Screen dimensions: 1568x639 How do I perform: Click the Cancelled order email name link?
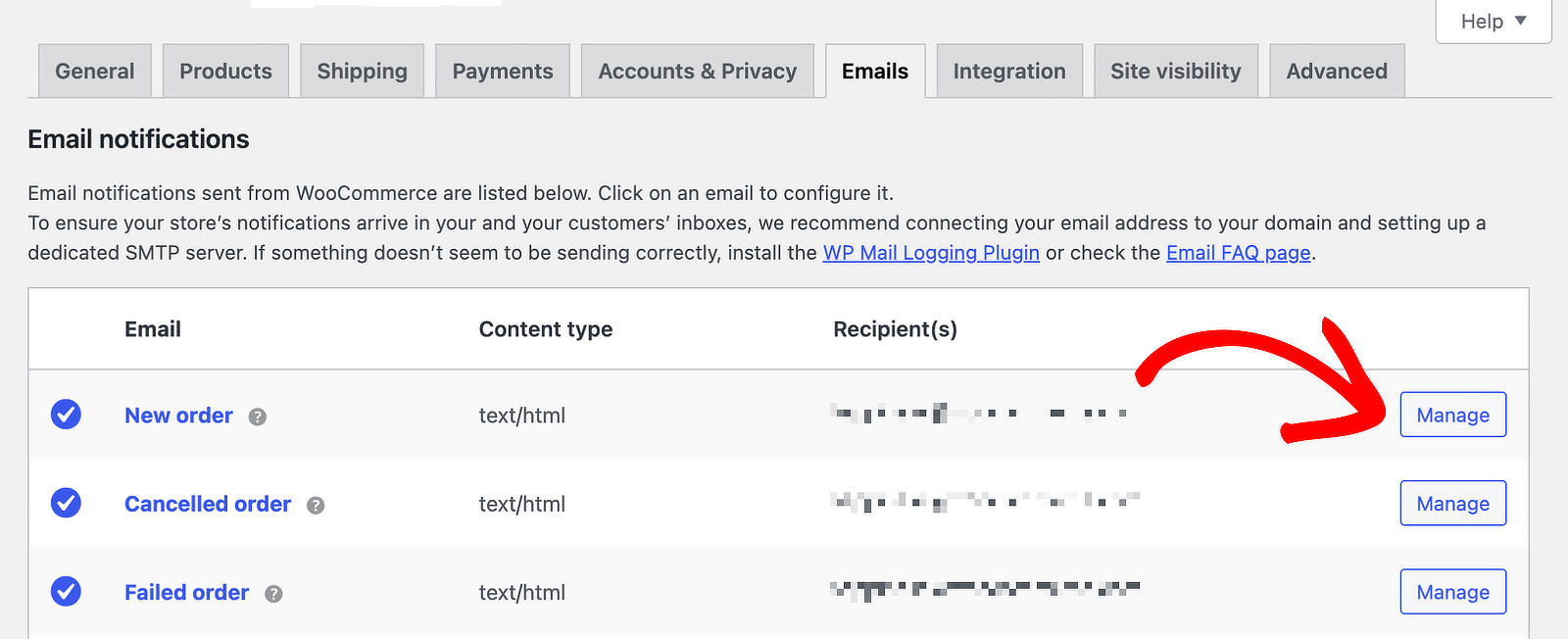tap(207, 504)
